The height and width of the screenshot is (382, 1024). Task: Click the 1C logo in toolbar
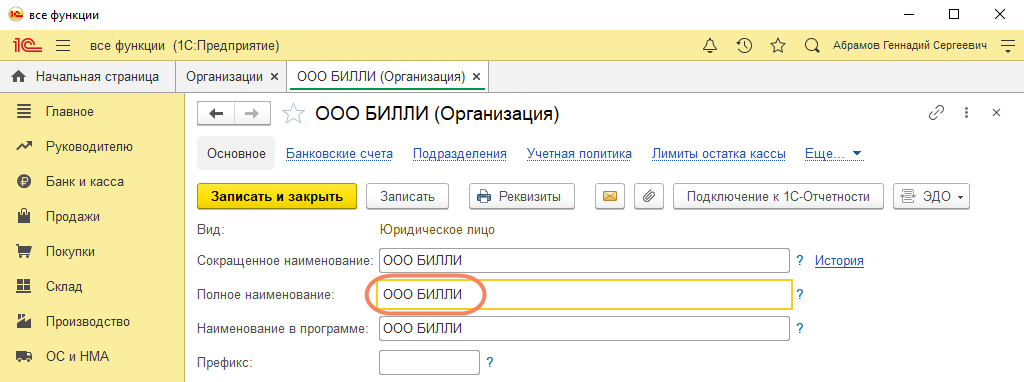27,46
